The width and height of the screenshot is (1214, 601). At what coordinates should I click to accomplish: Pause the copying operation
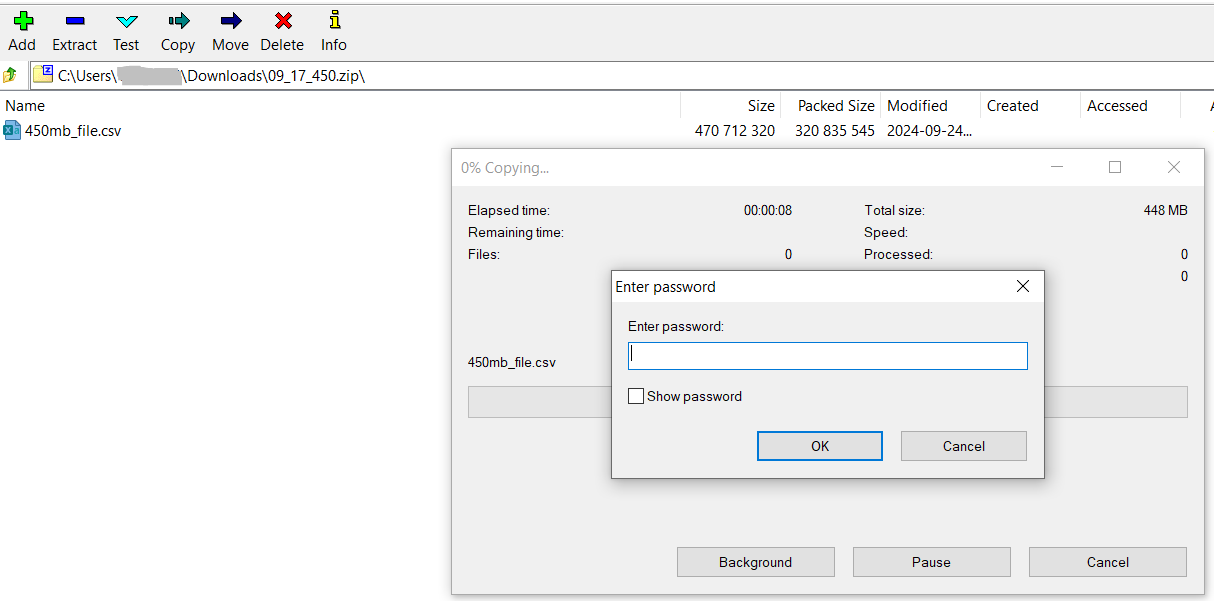coord(931,562)
